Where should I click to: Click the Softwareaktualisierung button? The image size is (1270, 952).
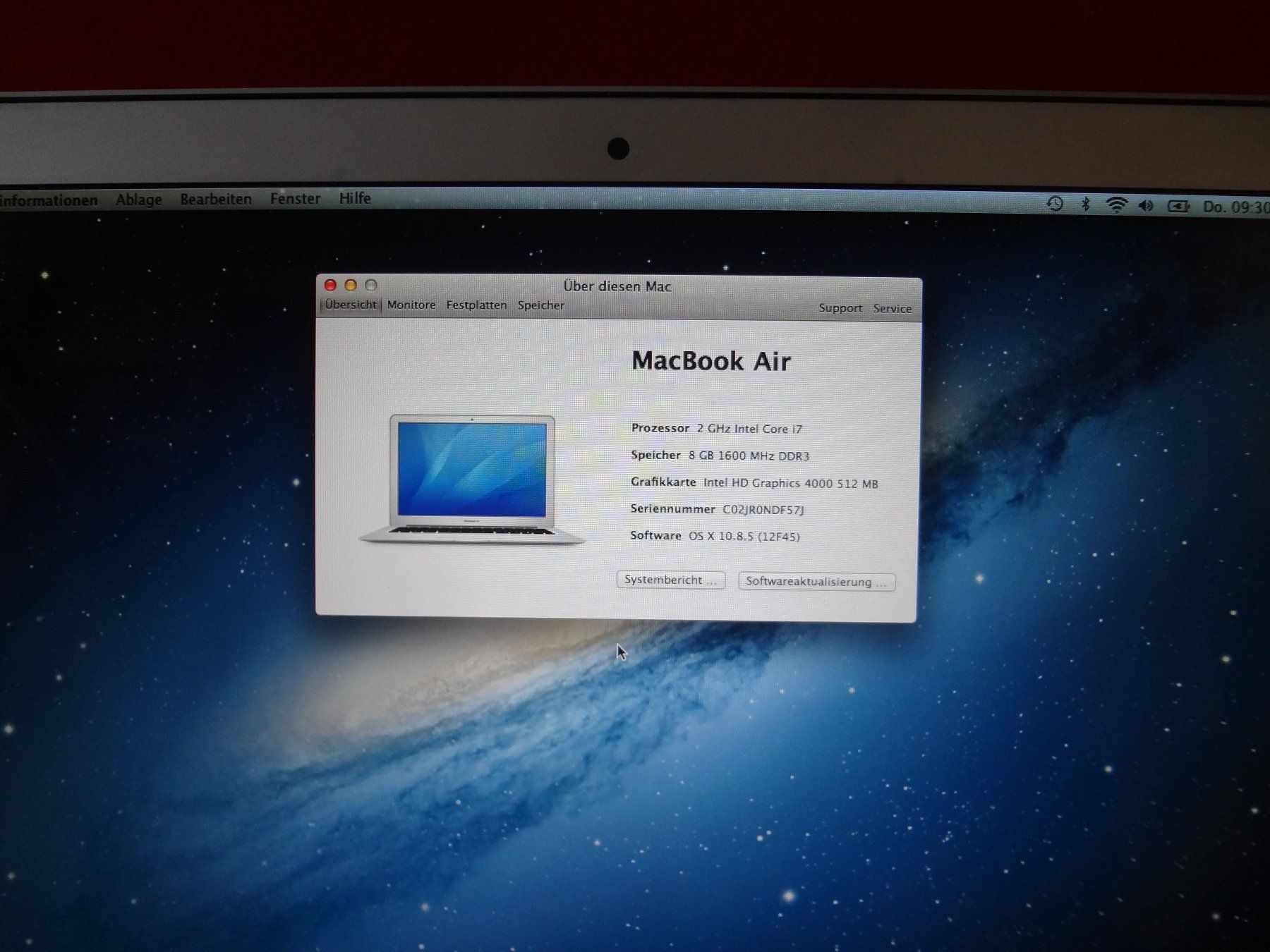816,582
